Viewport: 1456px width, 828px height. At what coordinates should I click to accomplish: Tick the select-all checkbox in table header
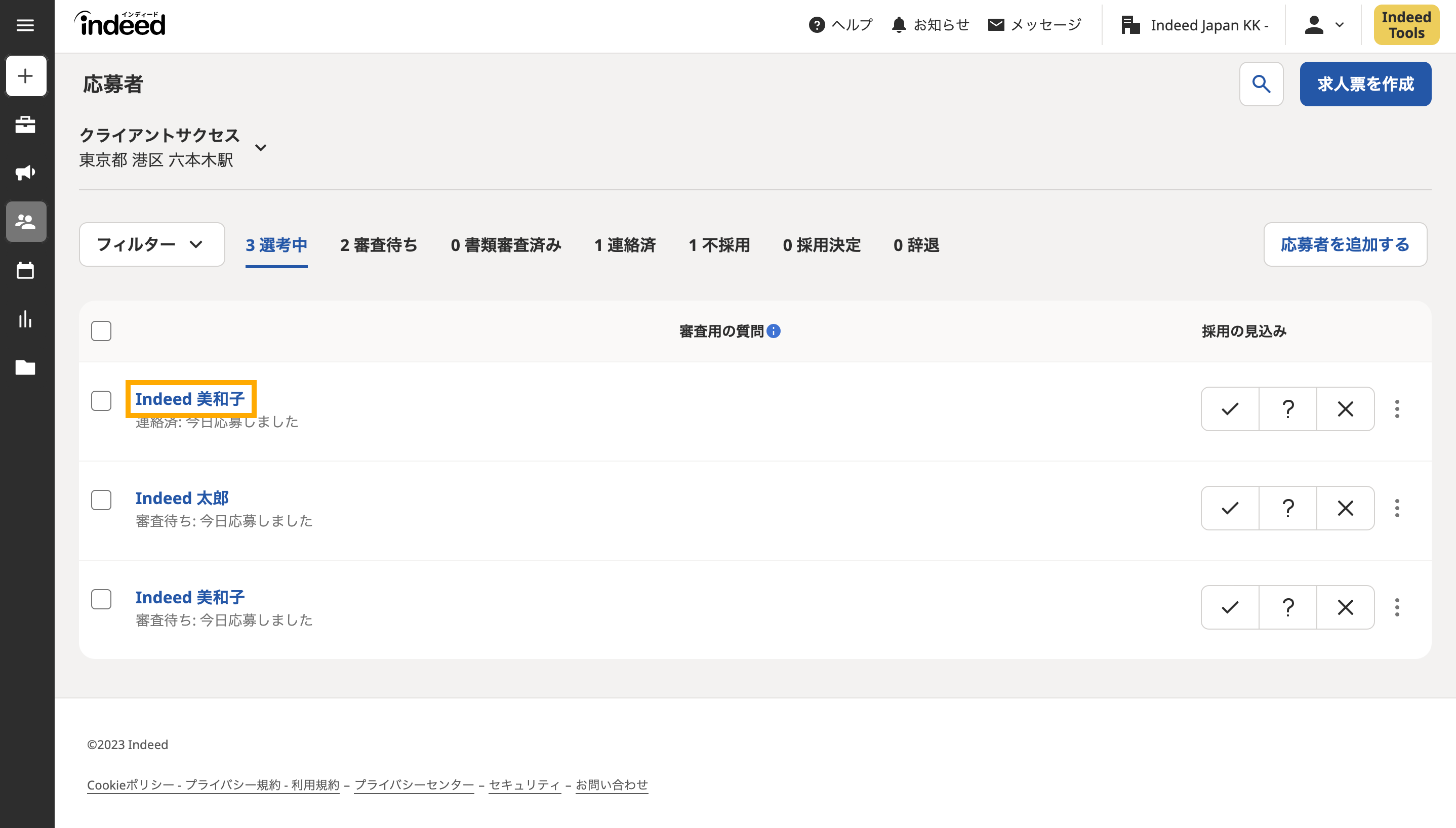point(101,331)
